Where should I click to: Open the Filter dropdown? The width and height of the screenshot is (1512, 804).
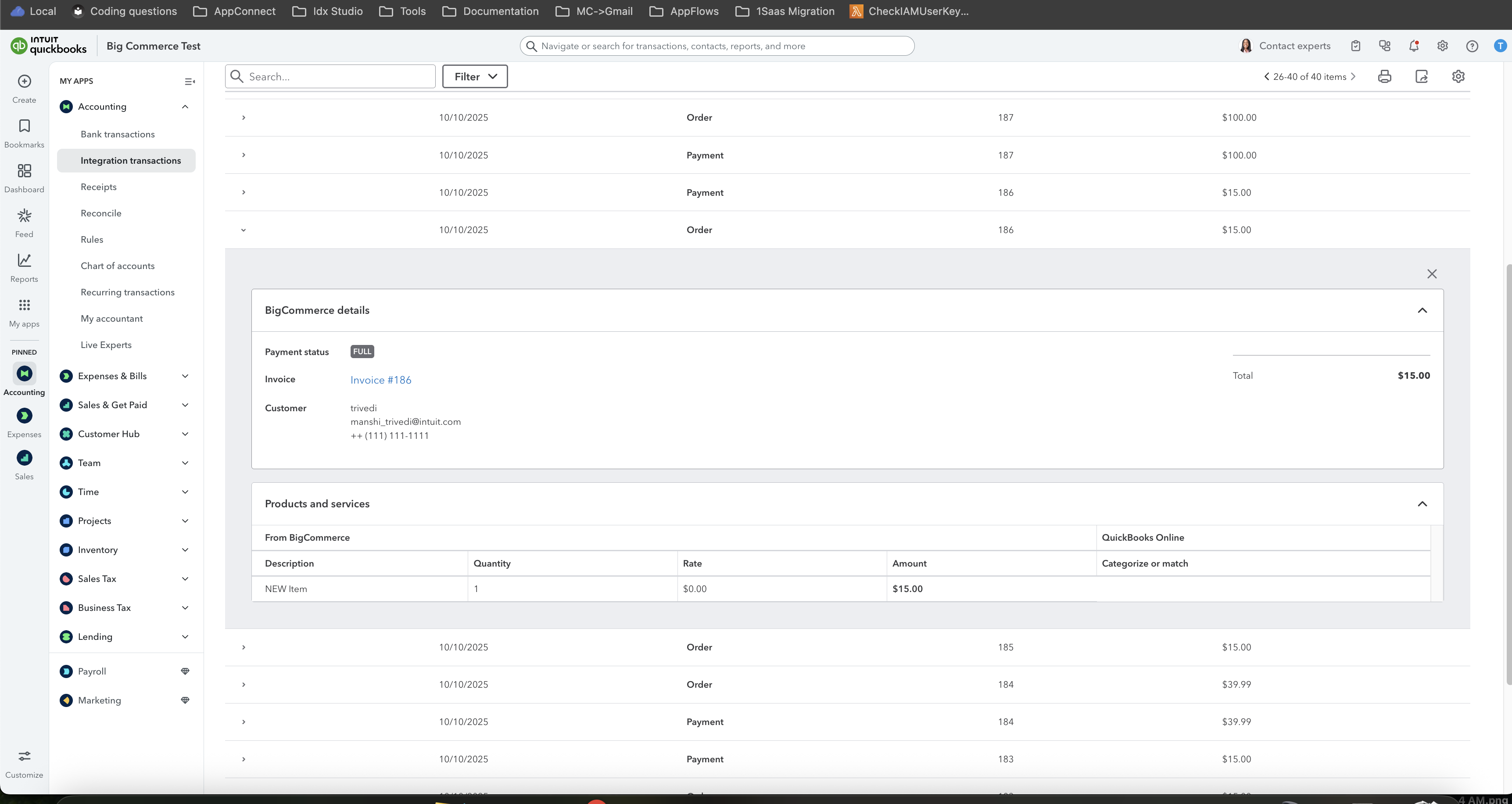point(475,76)
